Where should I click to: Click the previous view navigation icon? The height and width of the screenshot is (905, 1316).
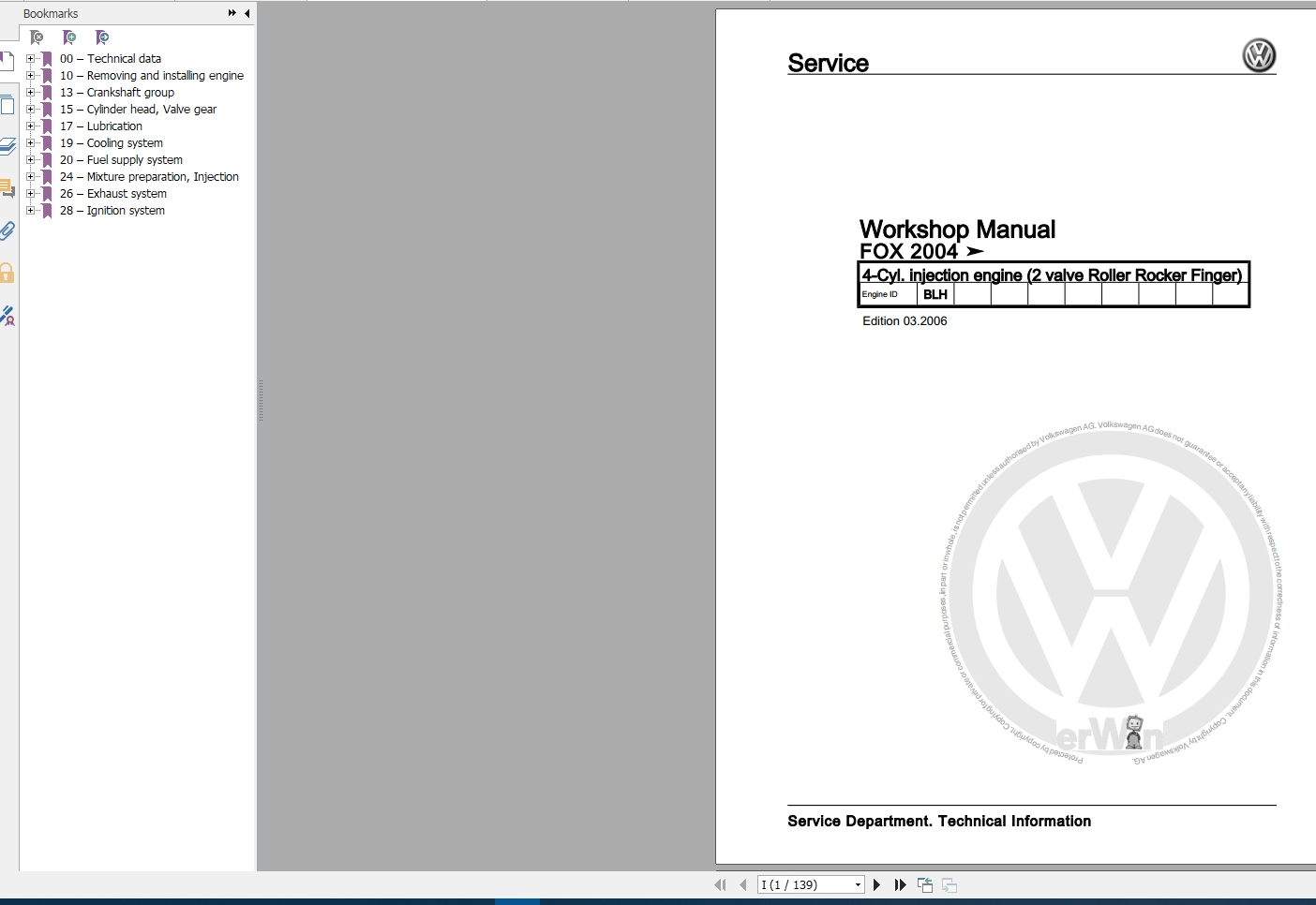point(925,884)
